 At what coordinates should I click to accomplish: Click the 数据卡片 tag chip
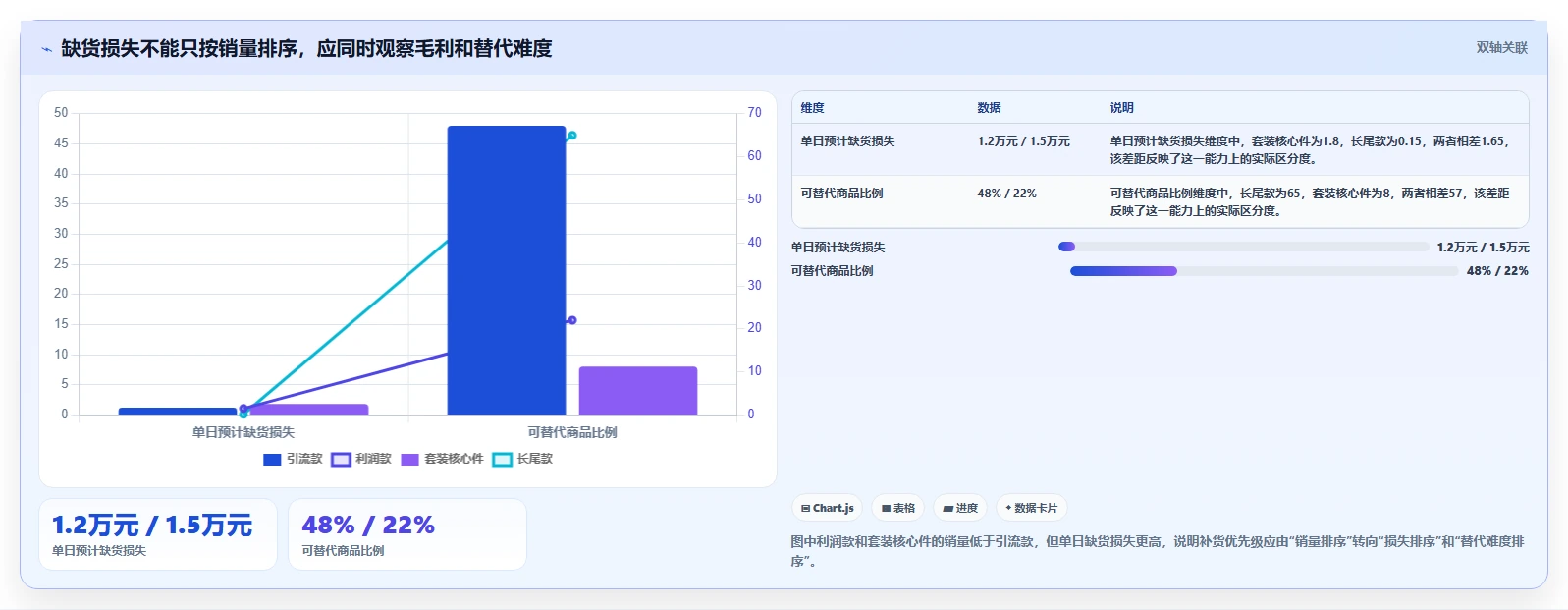(1031, 508)
